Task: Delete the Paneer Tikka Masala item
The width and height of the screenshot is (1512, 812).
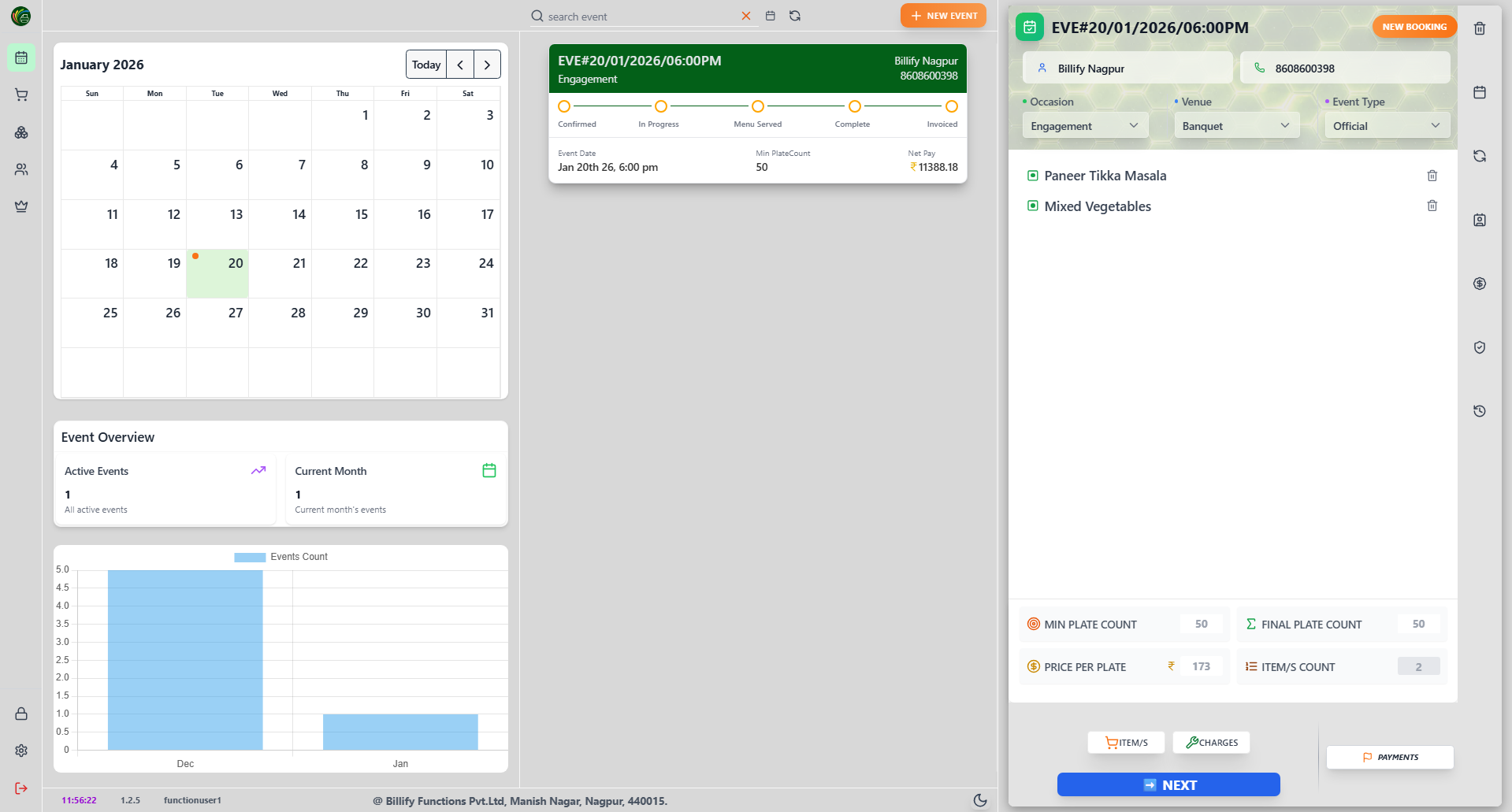Action: [x=1432, y=176]
